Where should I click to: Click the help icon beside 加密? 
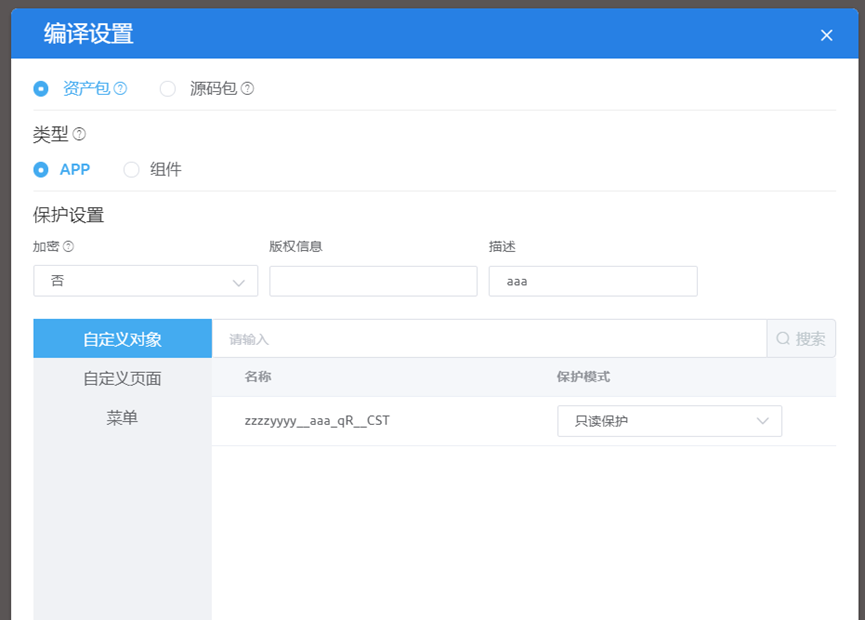click(x=68, y=246)
